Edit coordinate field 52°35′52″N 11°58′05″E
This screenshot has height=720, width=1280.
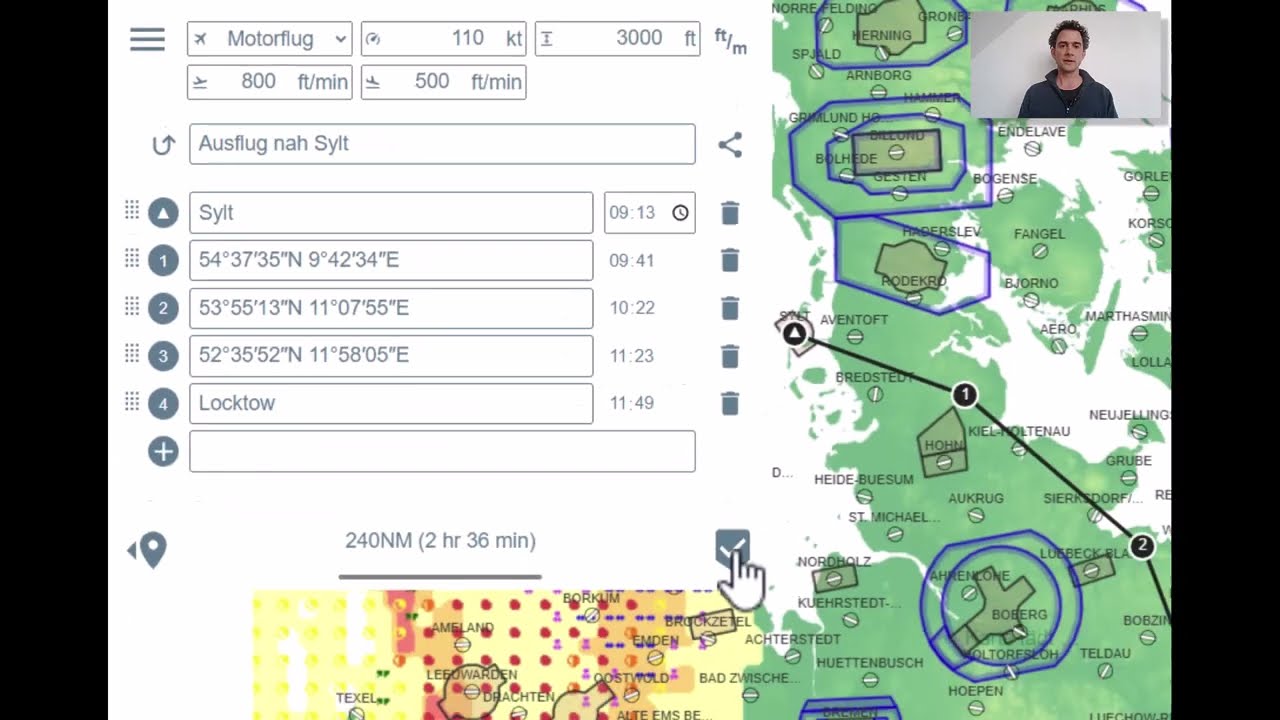coord(391,355)
